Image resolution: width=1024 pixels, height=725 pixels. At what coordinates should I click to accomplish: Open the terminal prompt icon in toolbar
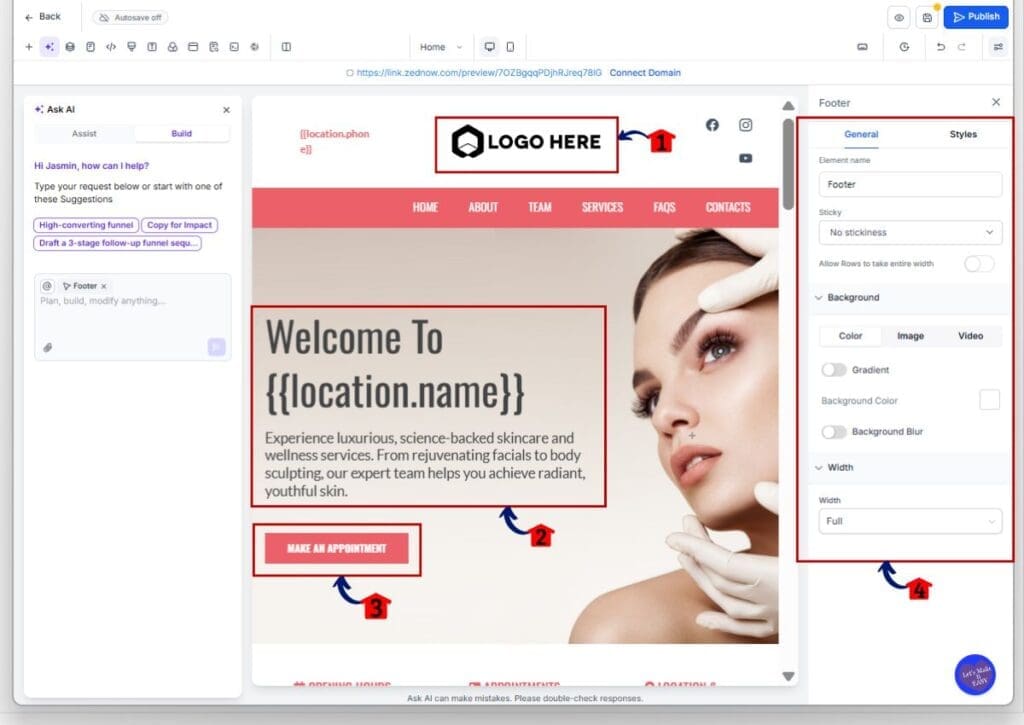coord(234,47)
